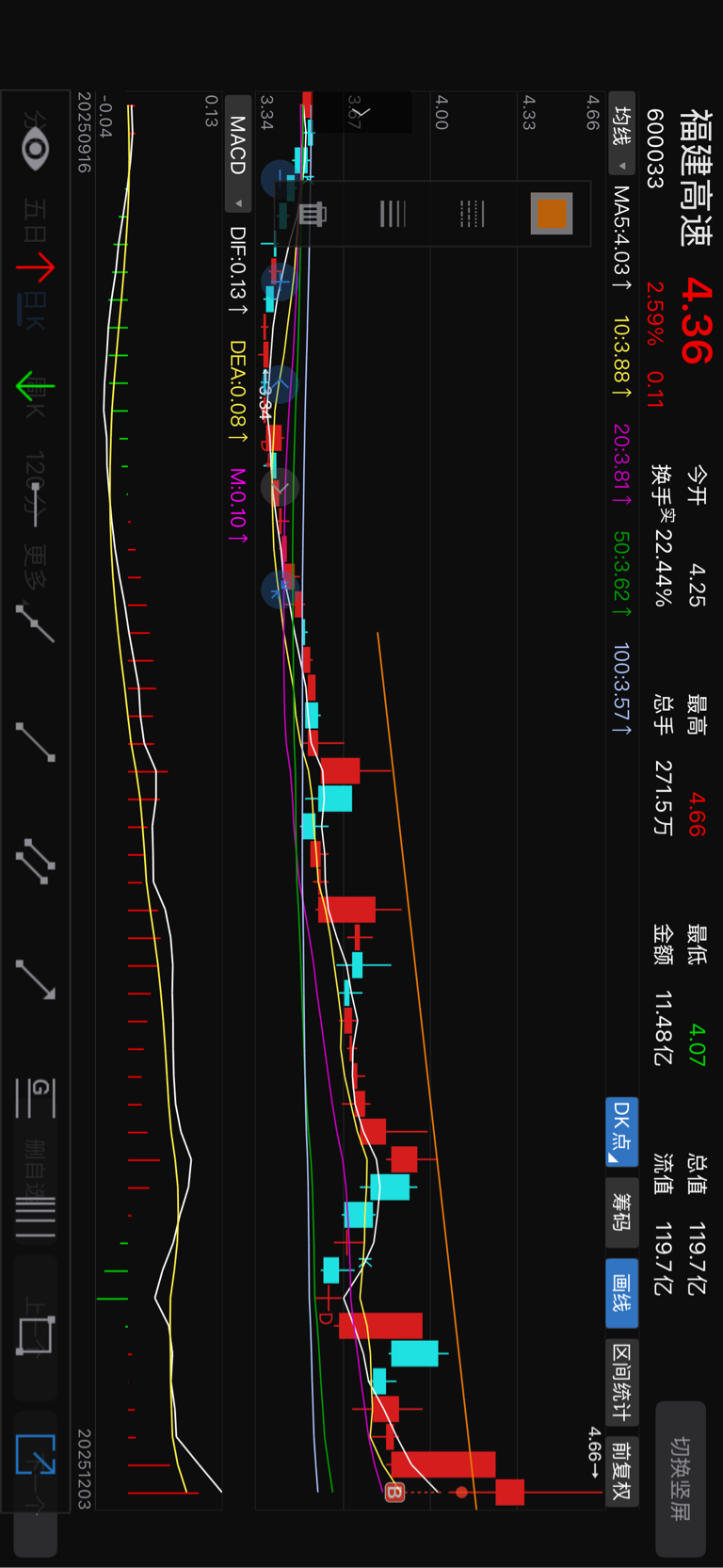Click the 最高 4.66 high price
Image resolution: width=723 pixels, height=1568 pixels.
(697, 765)
